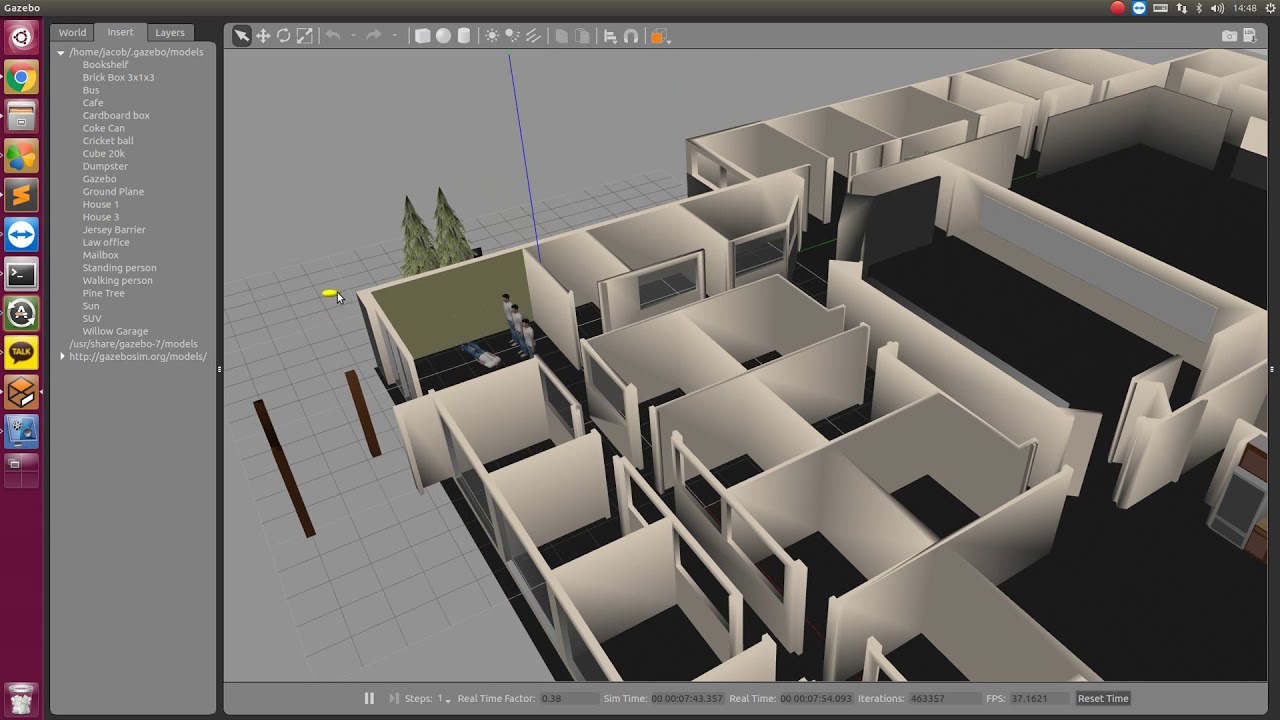Open the system volume indicator

point(1217,8)
